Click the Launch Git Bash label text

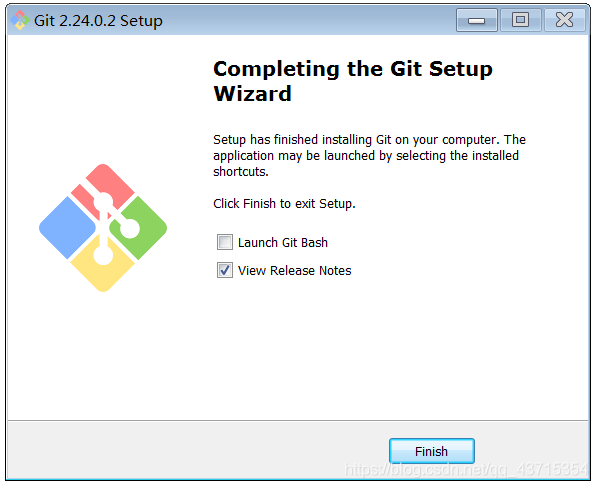tap(283, 242)
